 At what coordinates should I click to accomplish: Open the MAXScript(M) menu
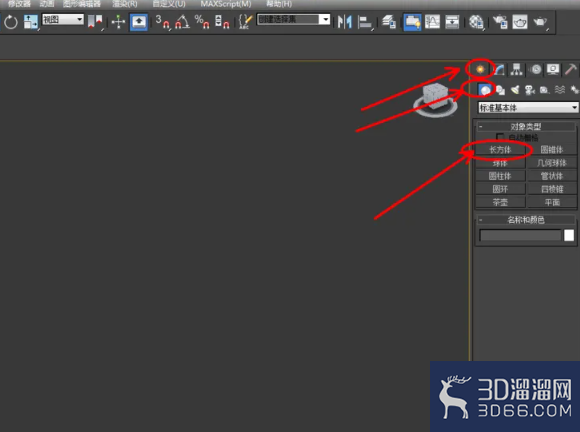[226, 4]
